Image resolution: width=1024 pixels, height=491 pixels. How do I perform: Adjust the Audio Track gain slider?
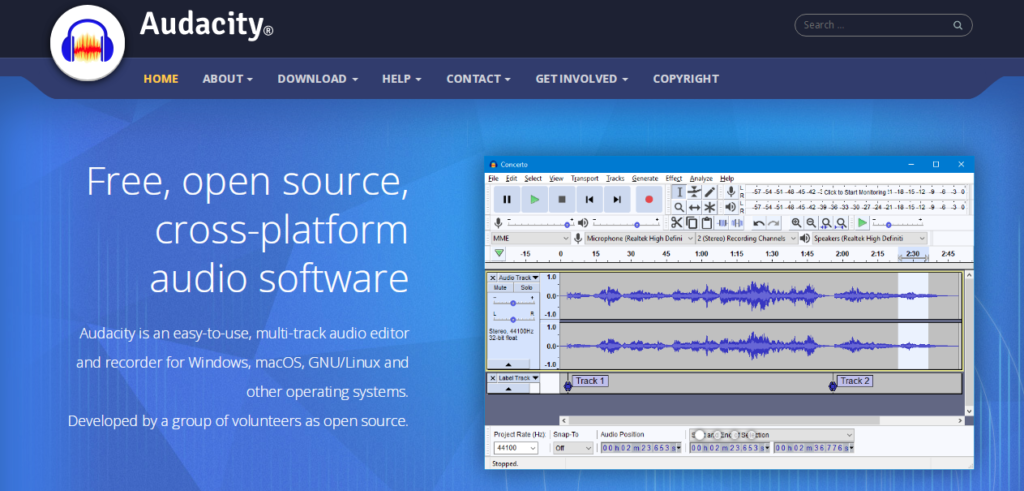[x=513, y=302]
